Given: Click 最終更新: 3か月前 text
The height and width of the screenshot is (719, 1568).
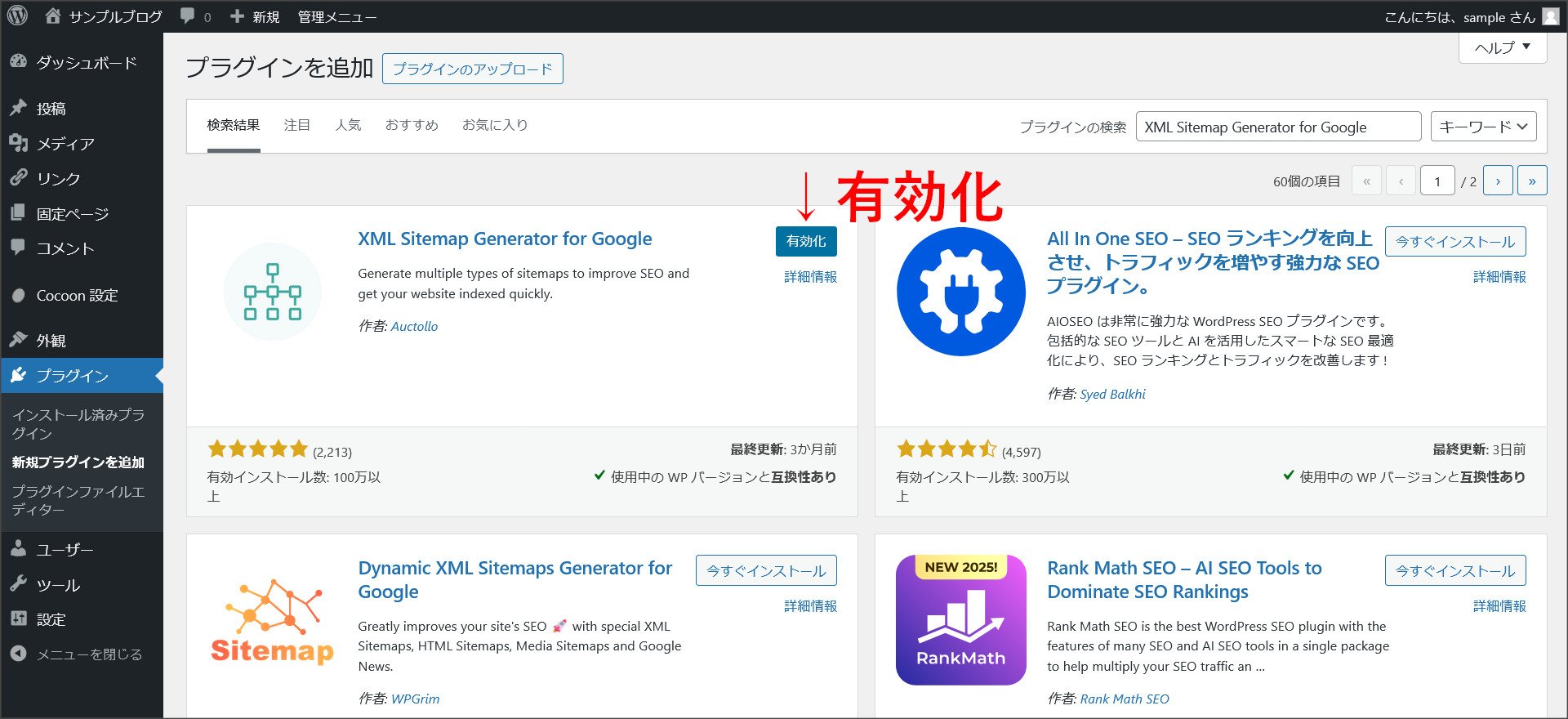Looking at the screenshot, I should tap(783, 449).
